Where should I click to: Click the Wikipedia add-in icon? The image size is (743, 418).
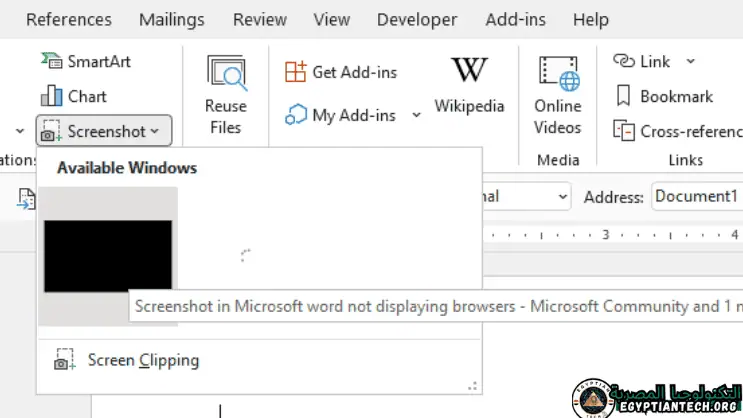coord(469,70)
